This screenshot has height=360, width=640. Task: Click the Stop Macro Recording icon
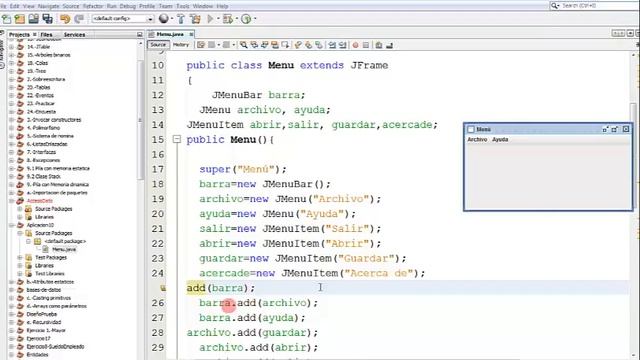[x=366, y=45]
